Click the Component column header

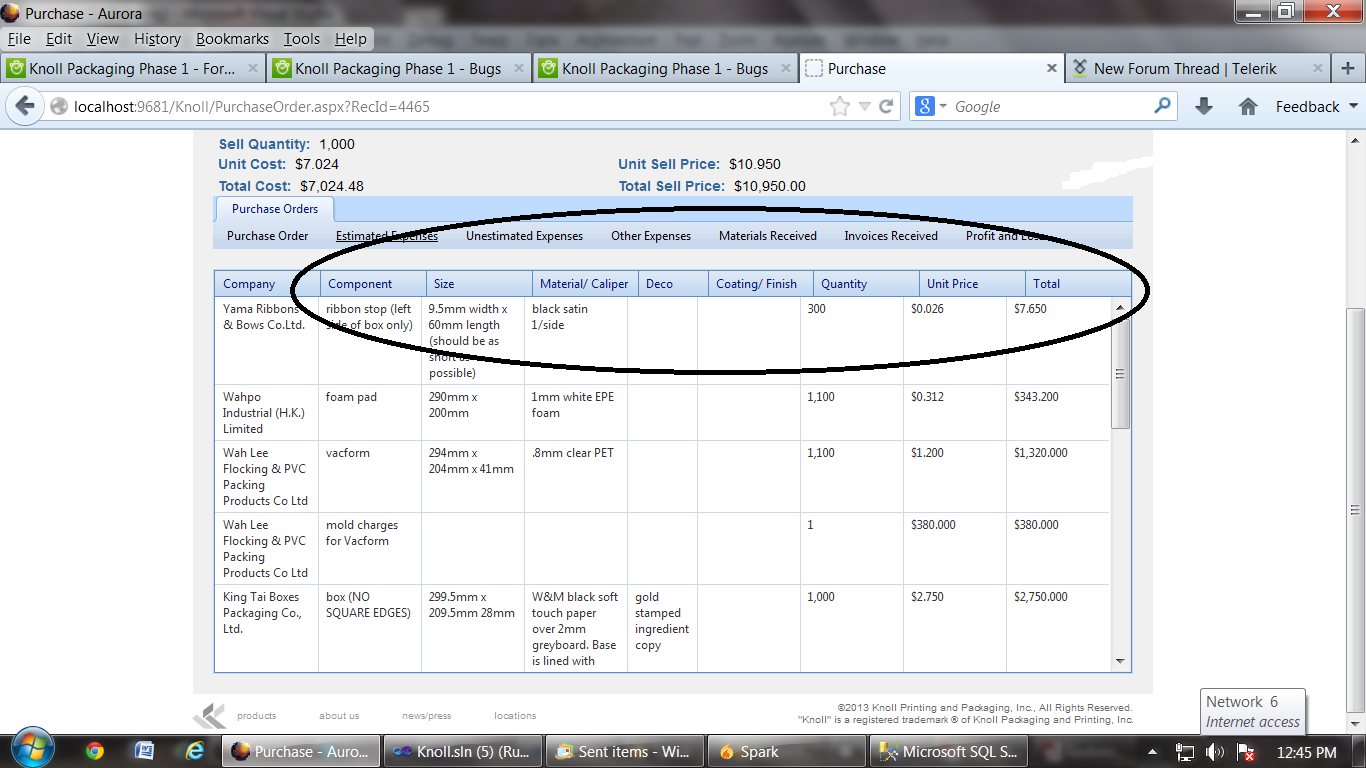point(373,284)
